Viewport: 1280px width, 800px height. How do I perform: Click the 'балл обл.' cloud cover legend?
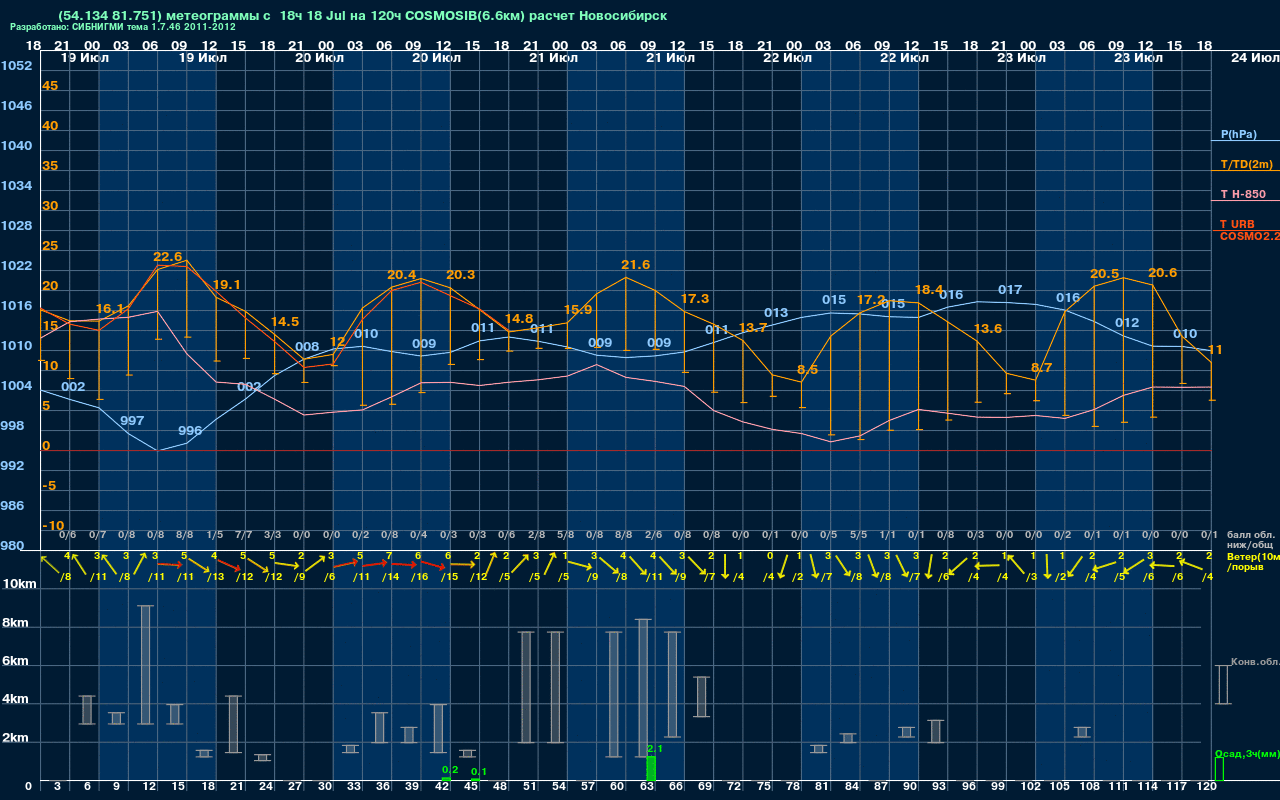[x=1252, y=534]
